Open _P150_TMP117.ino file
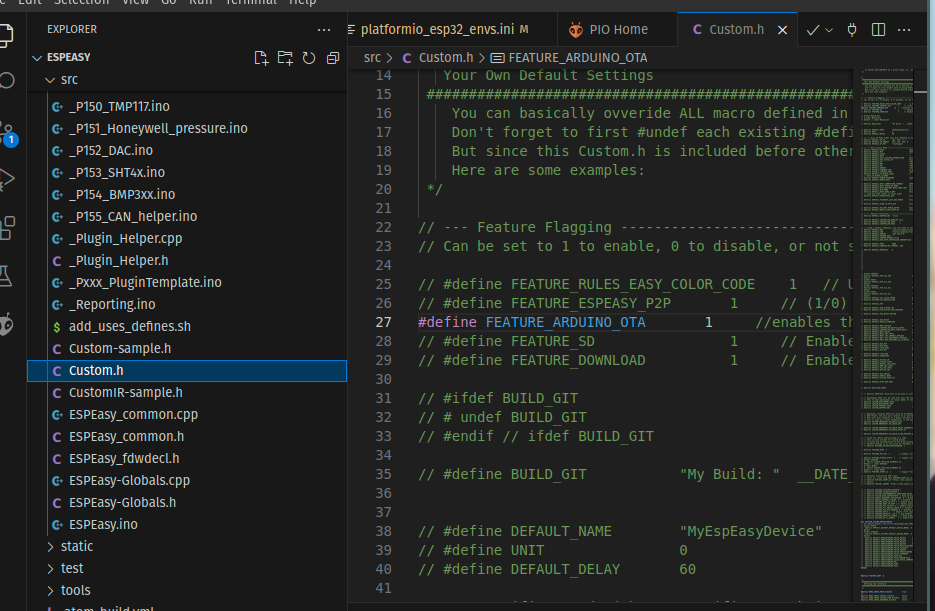 coord(187,106)
